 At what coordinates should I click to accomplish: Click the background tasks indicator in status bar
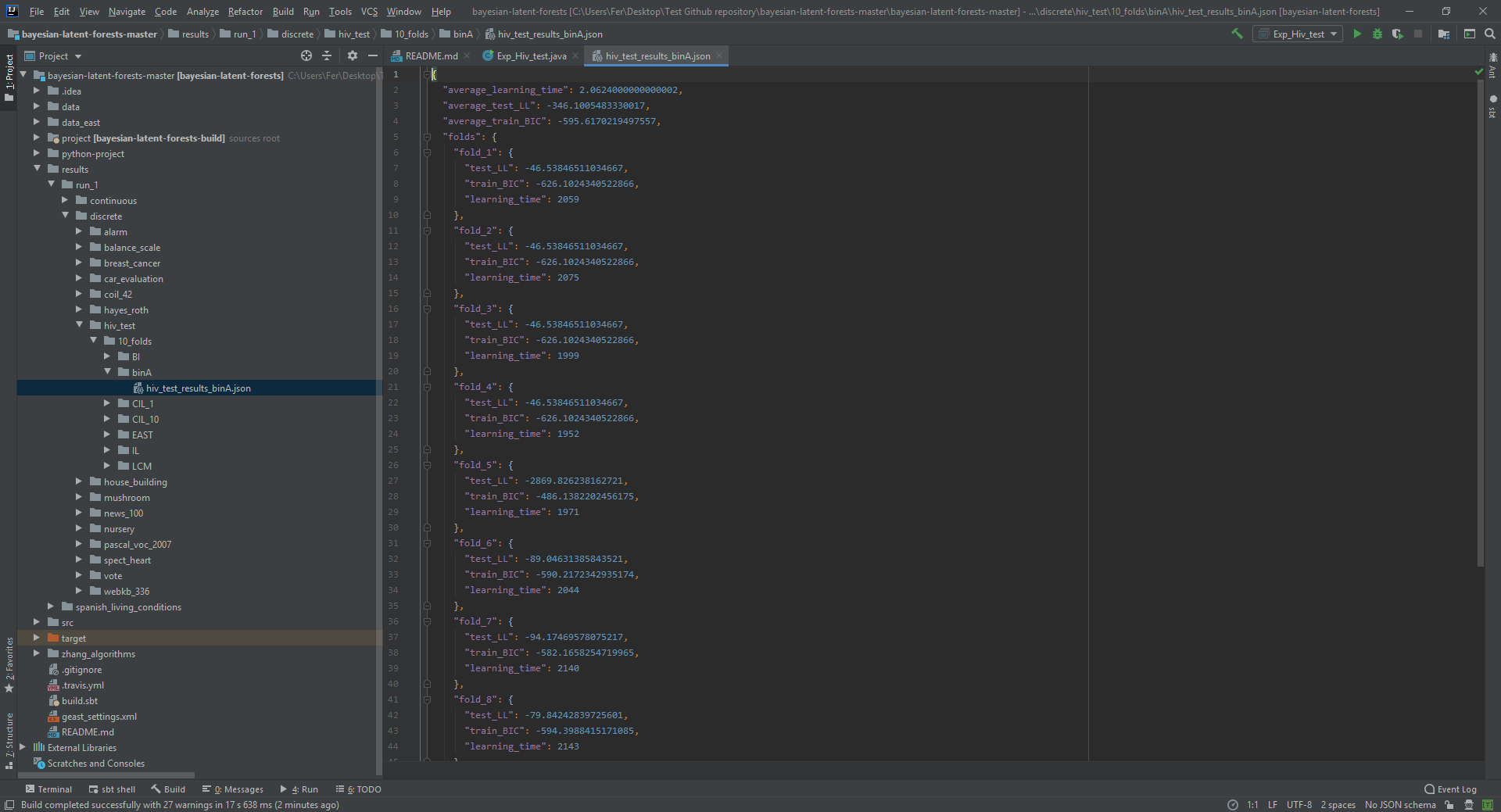1233,805
